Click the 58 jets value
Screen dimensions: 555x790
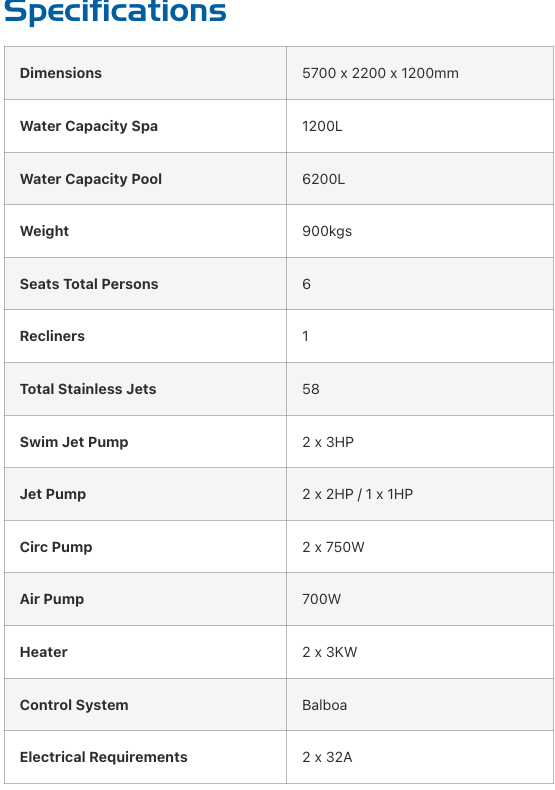310,389
